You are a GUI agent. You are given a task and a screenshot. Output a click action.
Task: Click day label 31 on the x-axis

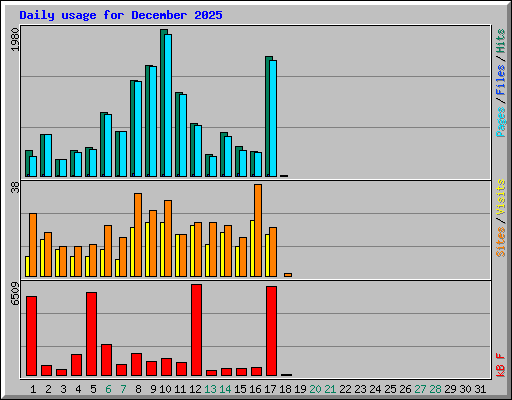click(480, 389)
